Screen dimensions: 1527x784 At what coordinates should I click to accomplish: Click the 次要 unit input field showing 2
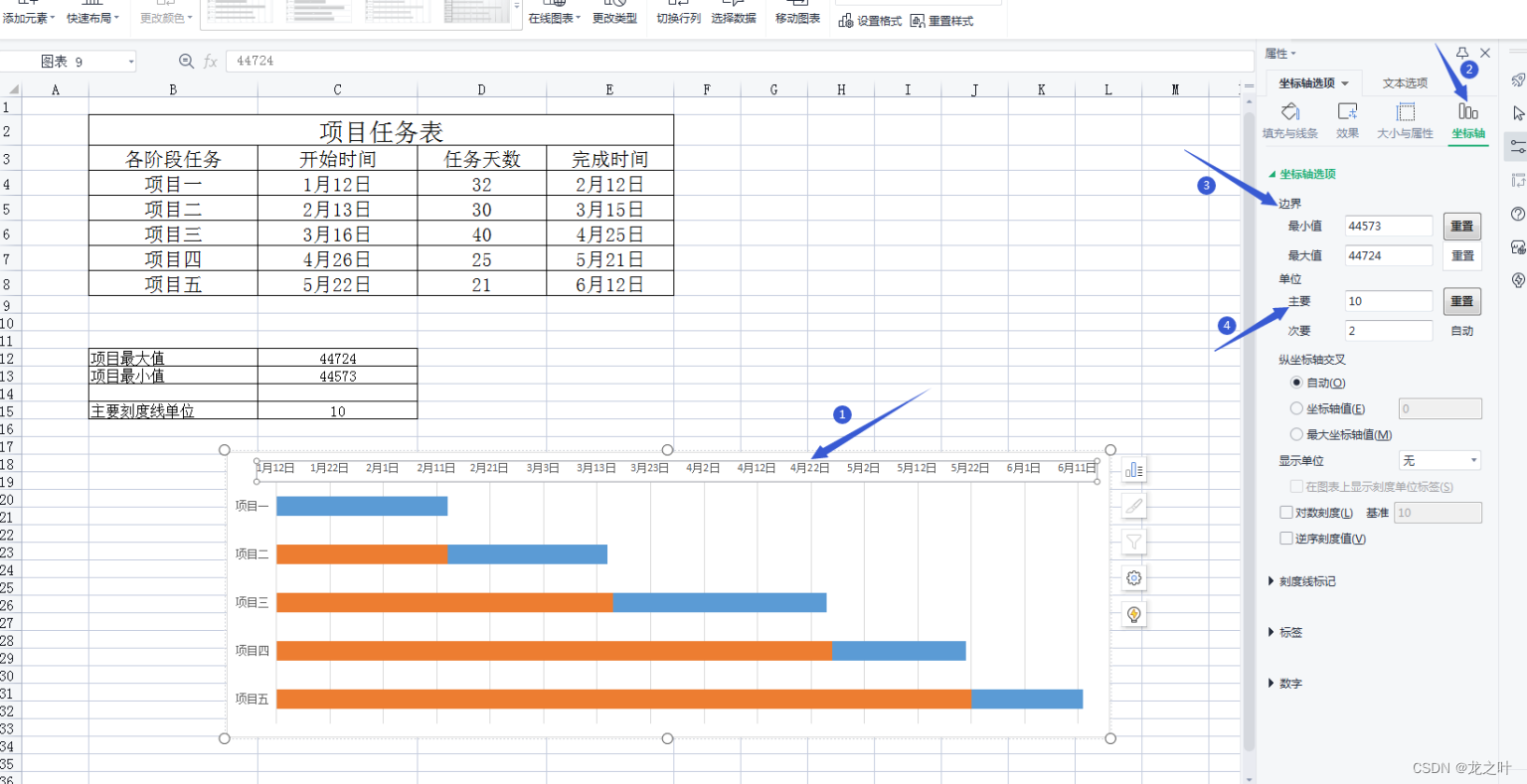[1389, 331]
